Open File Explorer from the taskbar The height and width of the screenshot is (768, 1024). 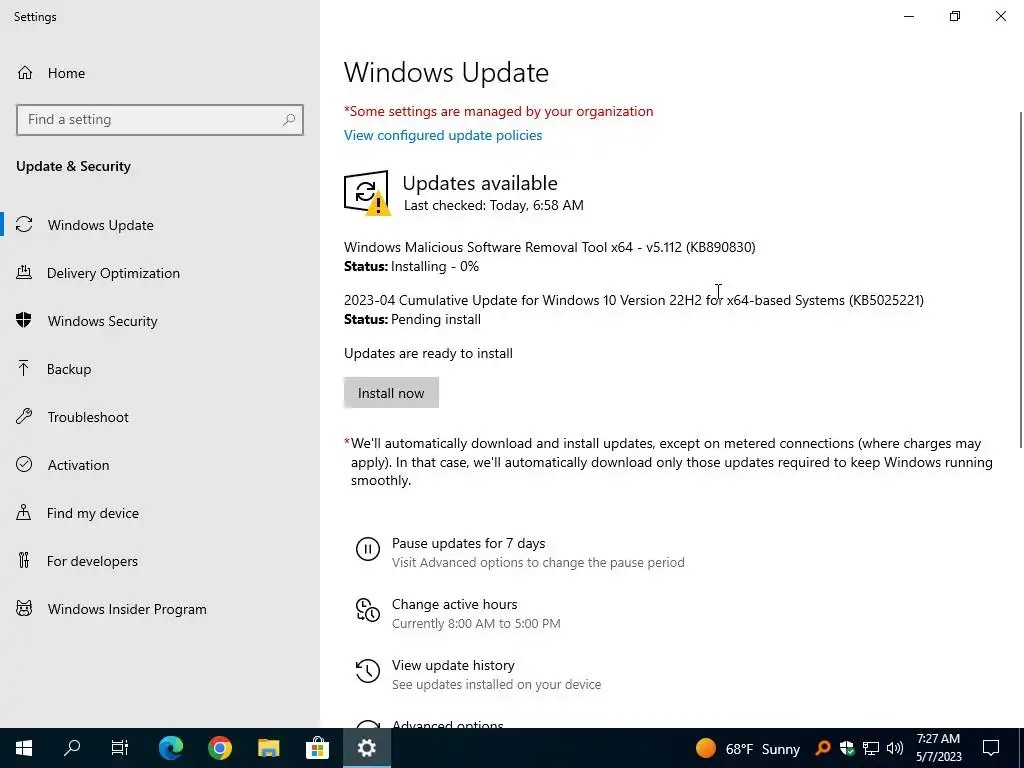click(268, 748)
